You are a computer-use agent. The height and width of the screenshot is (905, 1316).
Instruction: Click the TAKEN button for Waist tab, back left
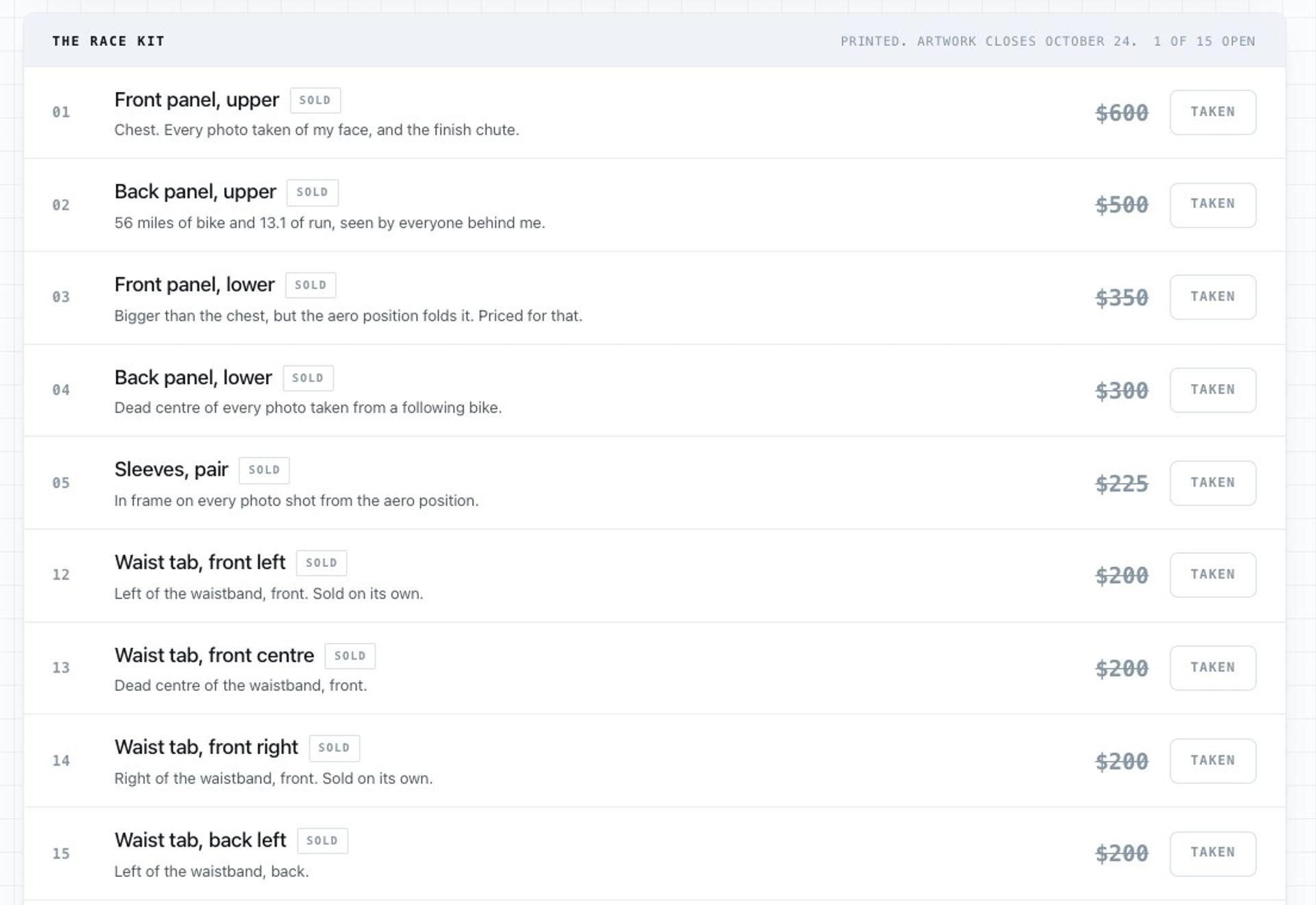tap(1213, 854)
